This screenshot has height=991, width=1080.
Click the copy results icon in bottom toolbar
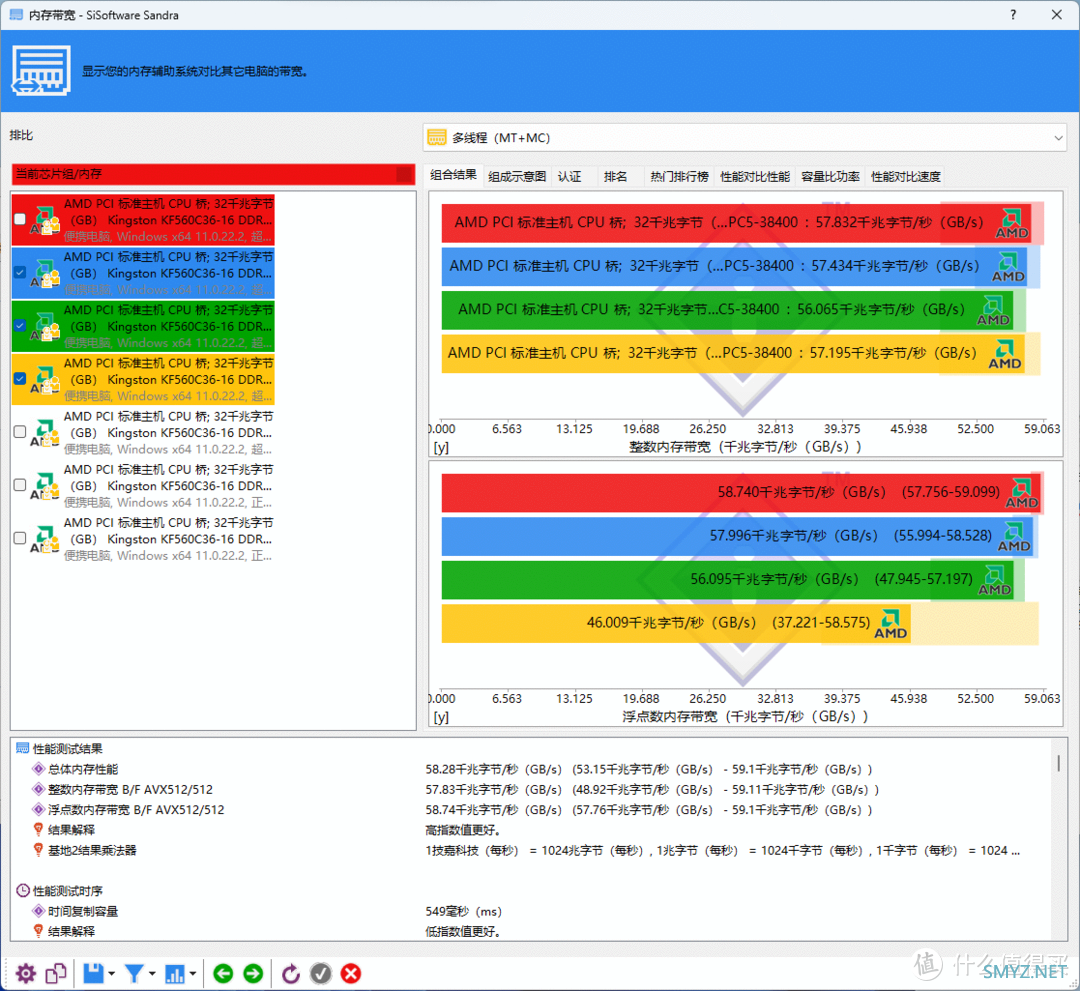tap(56, 973)
